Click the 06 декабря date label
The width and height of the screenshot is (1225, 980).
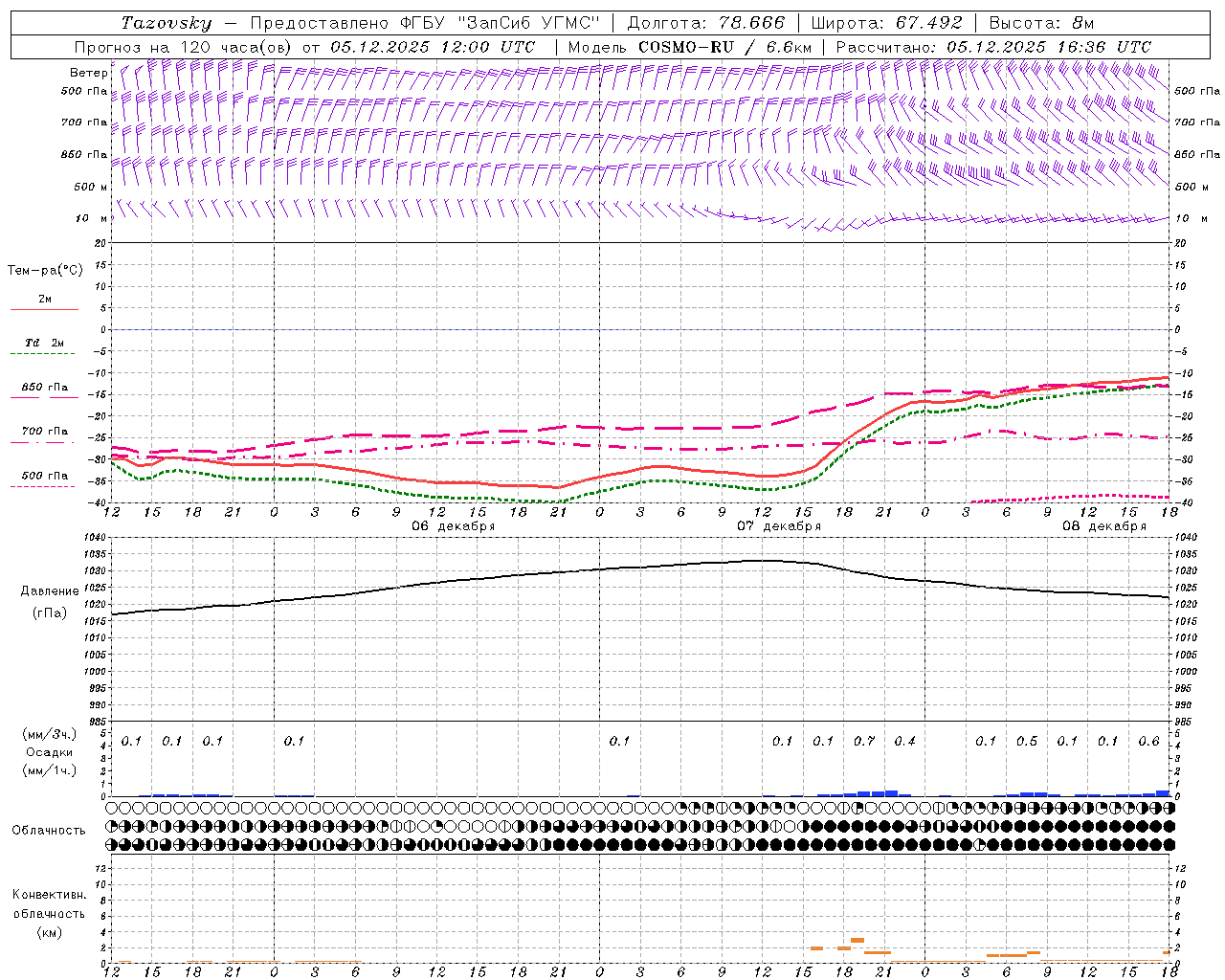[453, 526]
